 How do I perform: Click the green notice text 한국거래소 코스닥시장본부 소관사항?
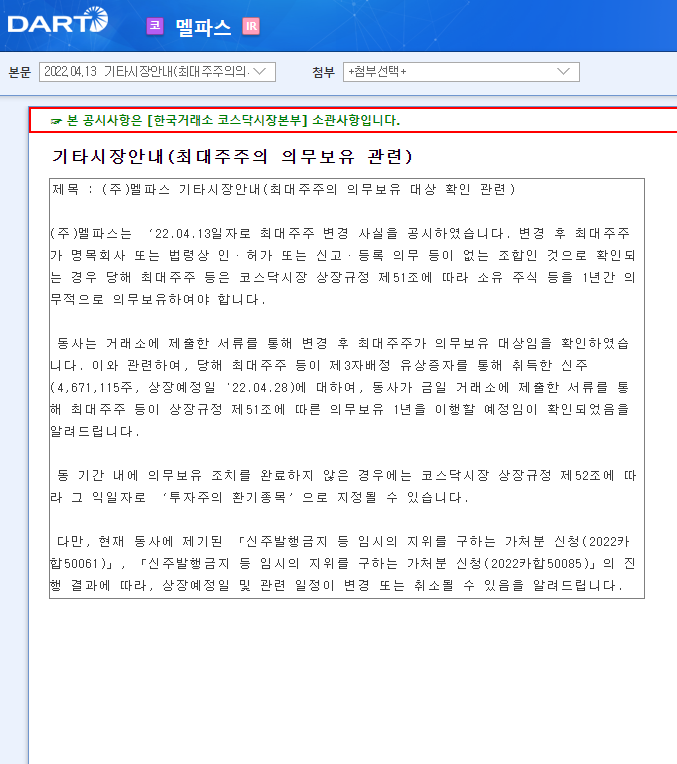233,120
